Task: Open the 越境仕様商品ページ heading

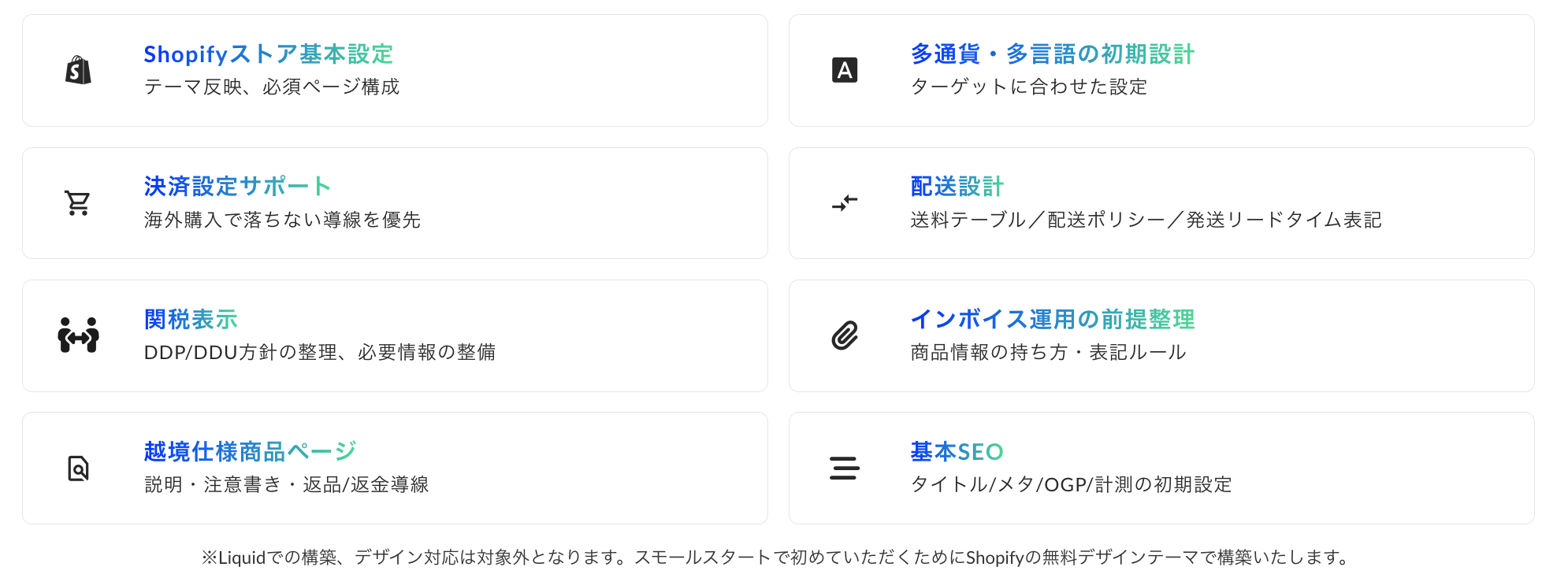Action: (x=250, y=452)
